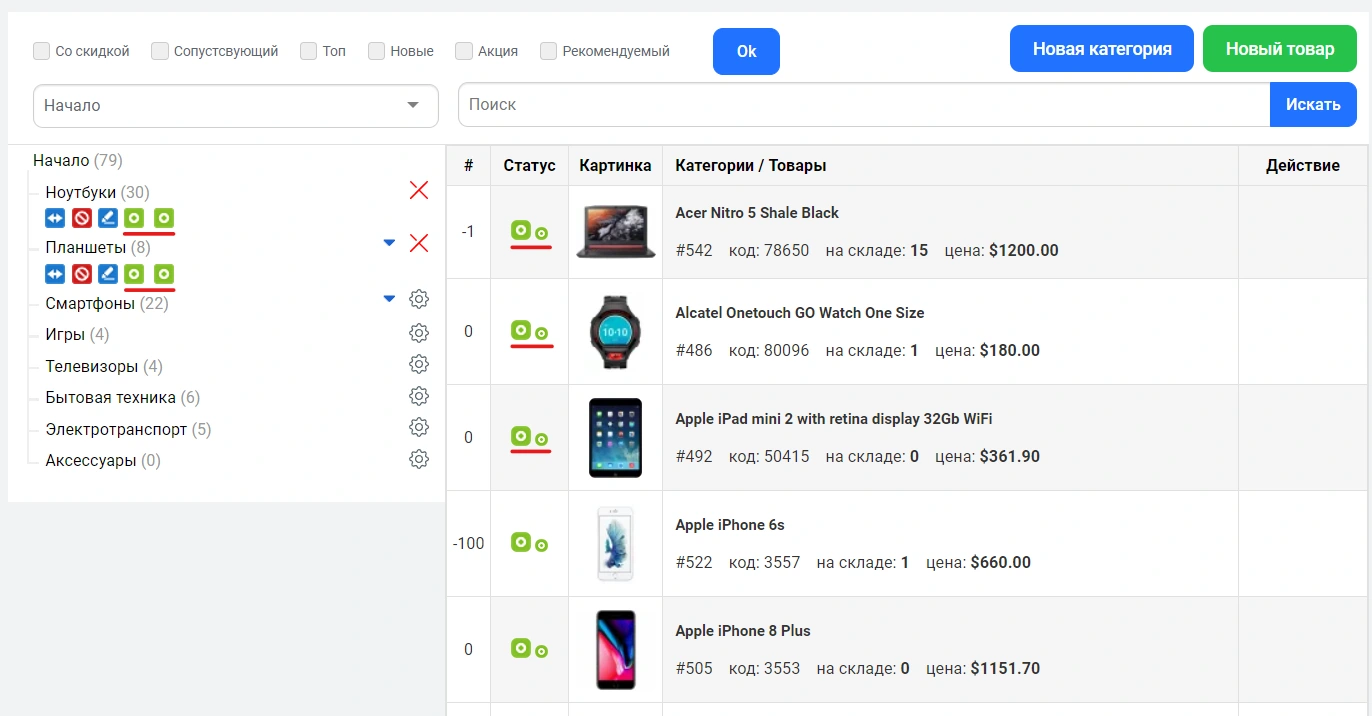
Task: Select the Электротранспорт category in tree
Action: click(x=116, y=430)
